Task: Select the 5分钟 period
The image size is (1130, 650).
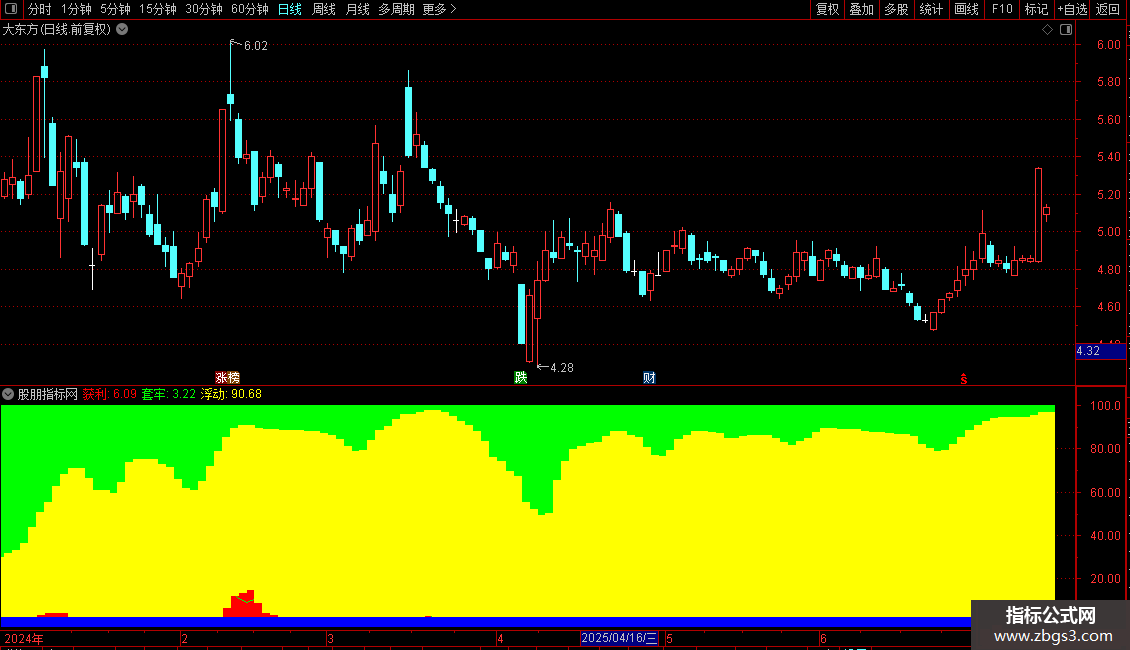Action: [115, 9]
